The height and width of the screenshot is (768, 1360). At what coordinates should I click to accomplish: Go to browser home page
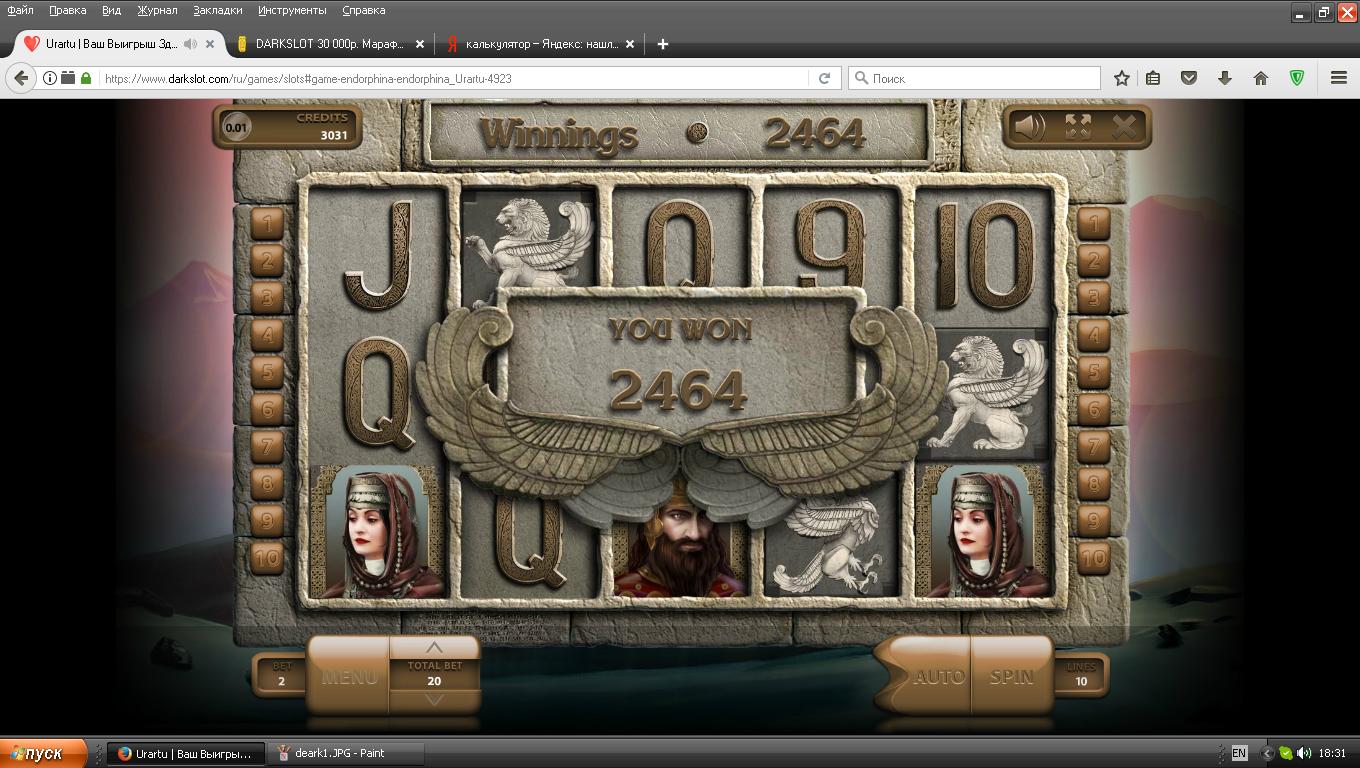[x=1260, y=78]
